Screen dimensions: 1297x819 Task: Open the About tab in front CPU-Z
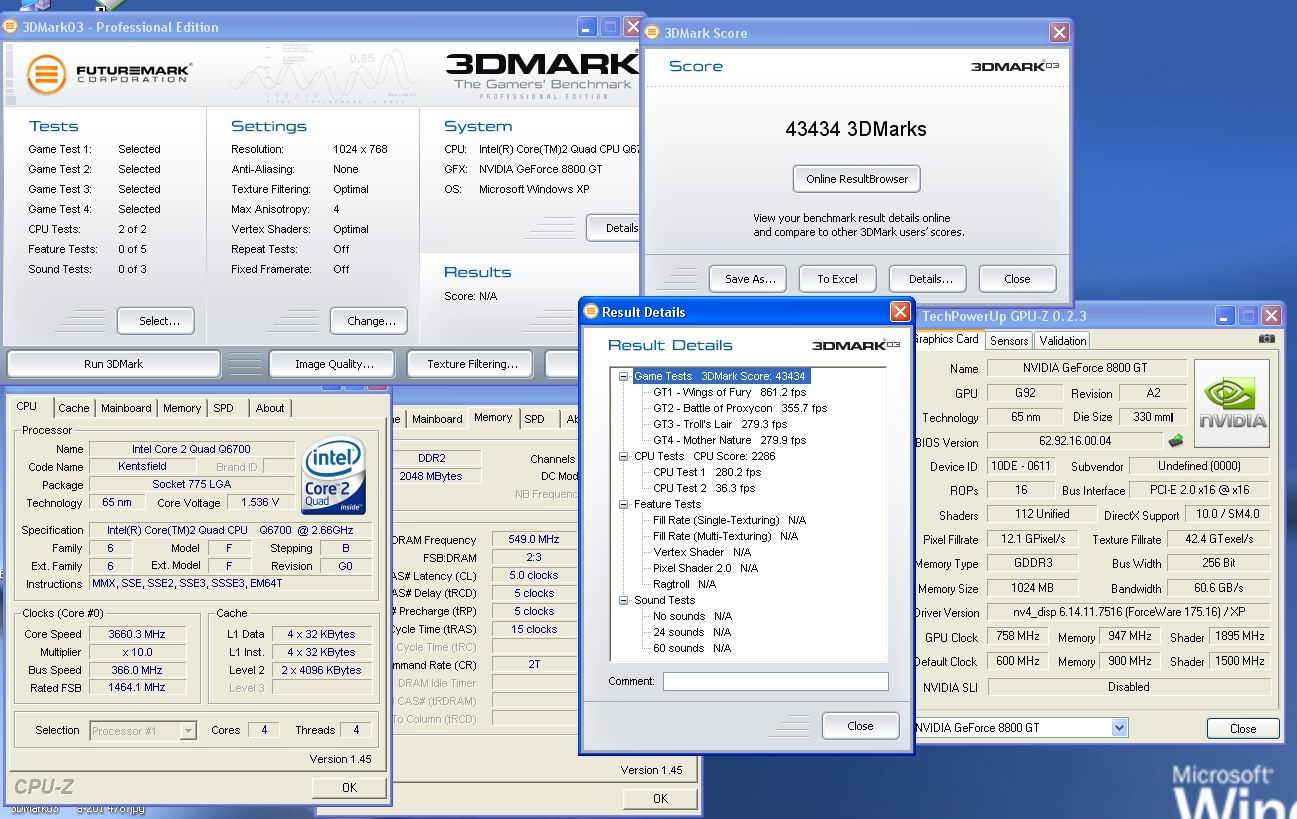[x=270, y=408]
